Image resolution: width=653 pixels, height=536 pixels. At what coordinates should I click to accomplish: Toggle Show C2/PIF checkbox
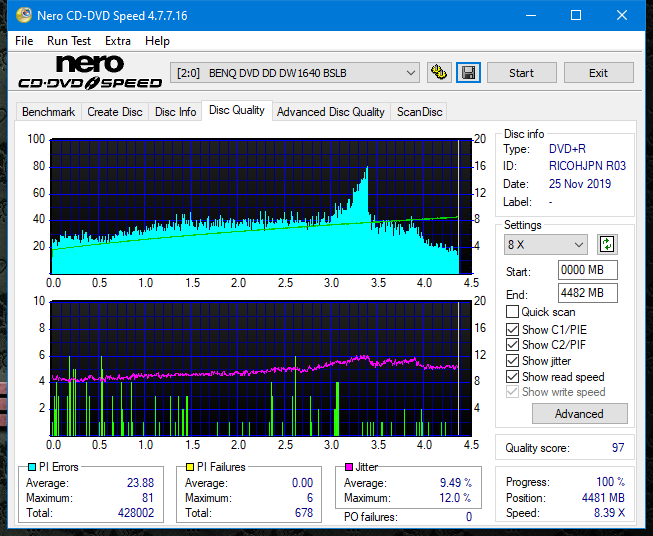(512, 345)
